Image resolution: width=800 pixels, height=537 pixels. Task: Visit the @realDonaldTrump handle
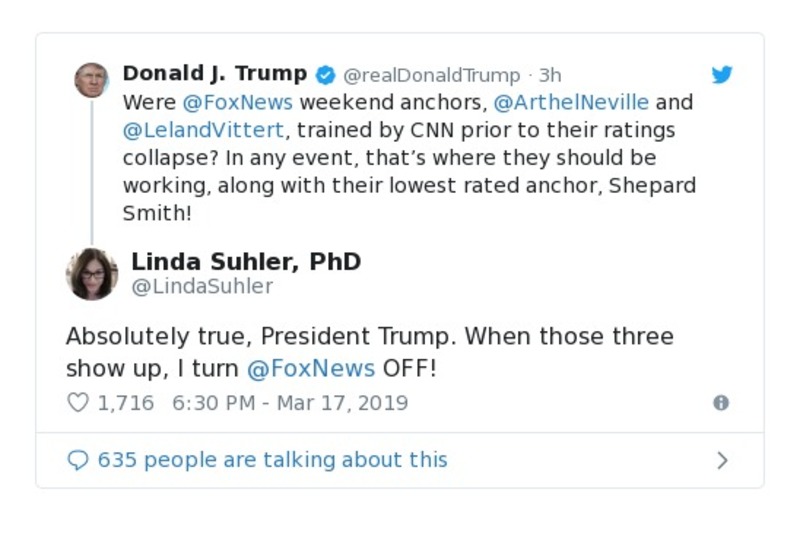click(x=432, y=75)
